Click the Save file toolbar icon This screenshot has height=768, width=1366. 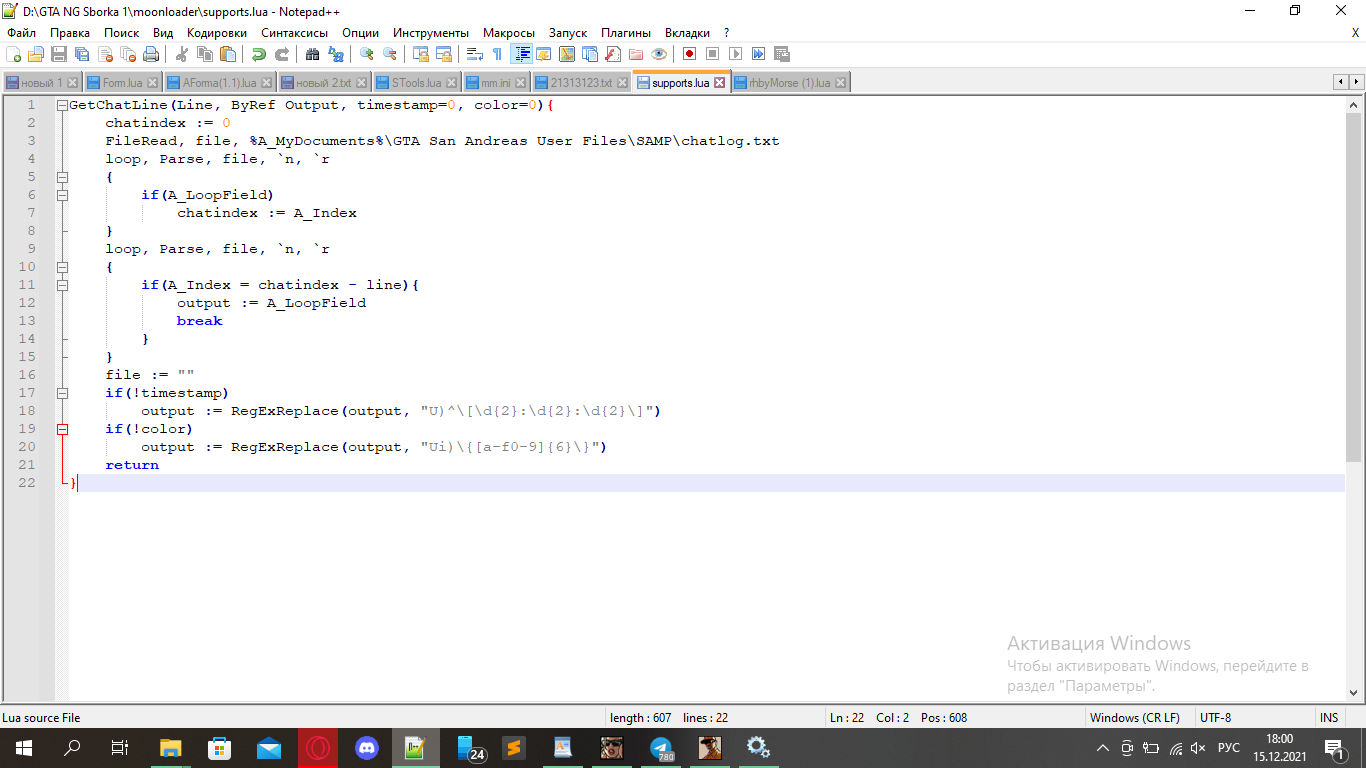click(59, 54)
